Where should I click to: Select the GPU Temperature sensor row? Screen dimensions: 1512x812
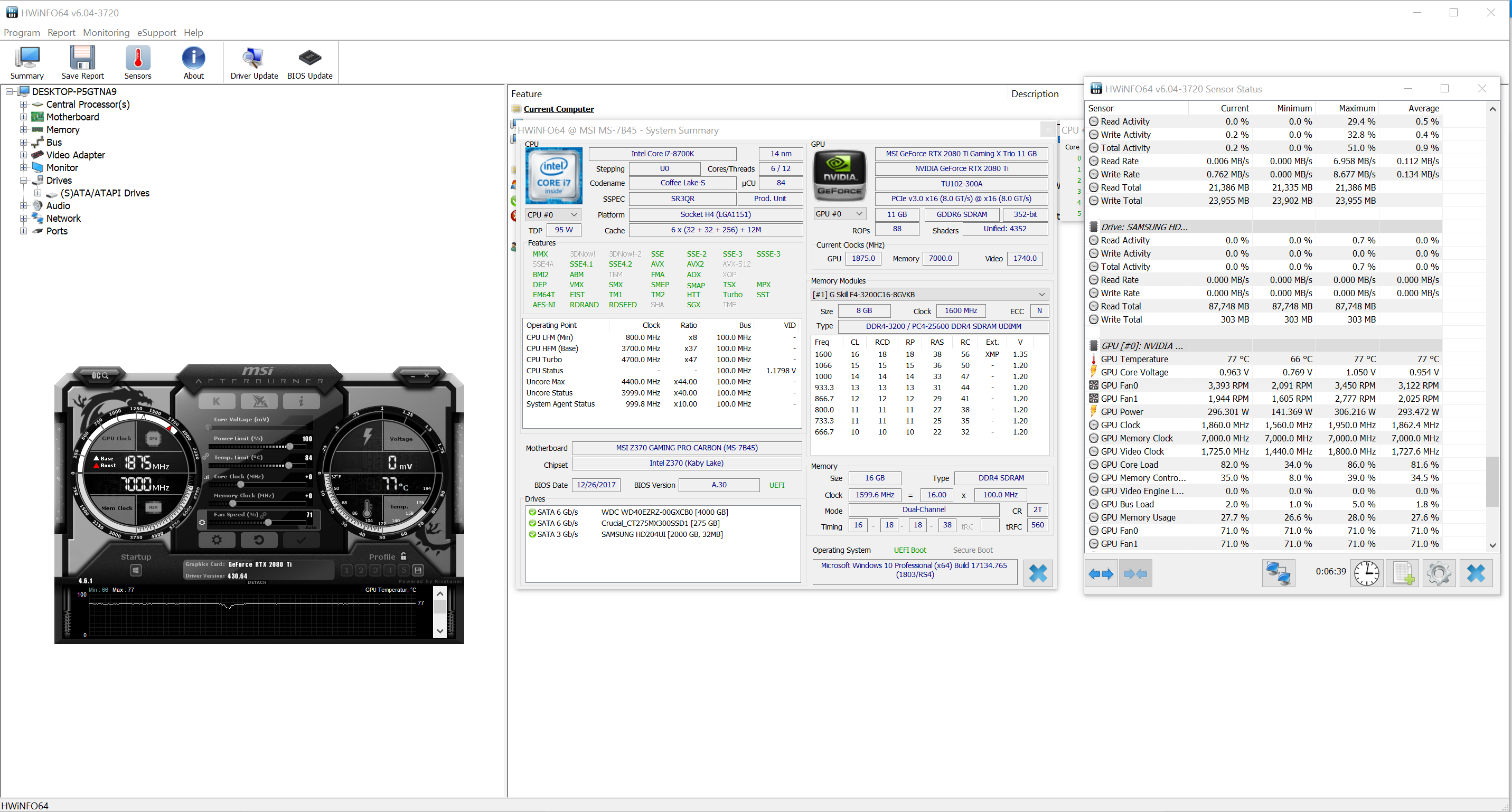point(1264,359)
